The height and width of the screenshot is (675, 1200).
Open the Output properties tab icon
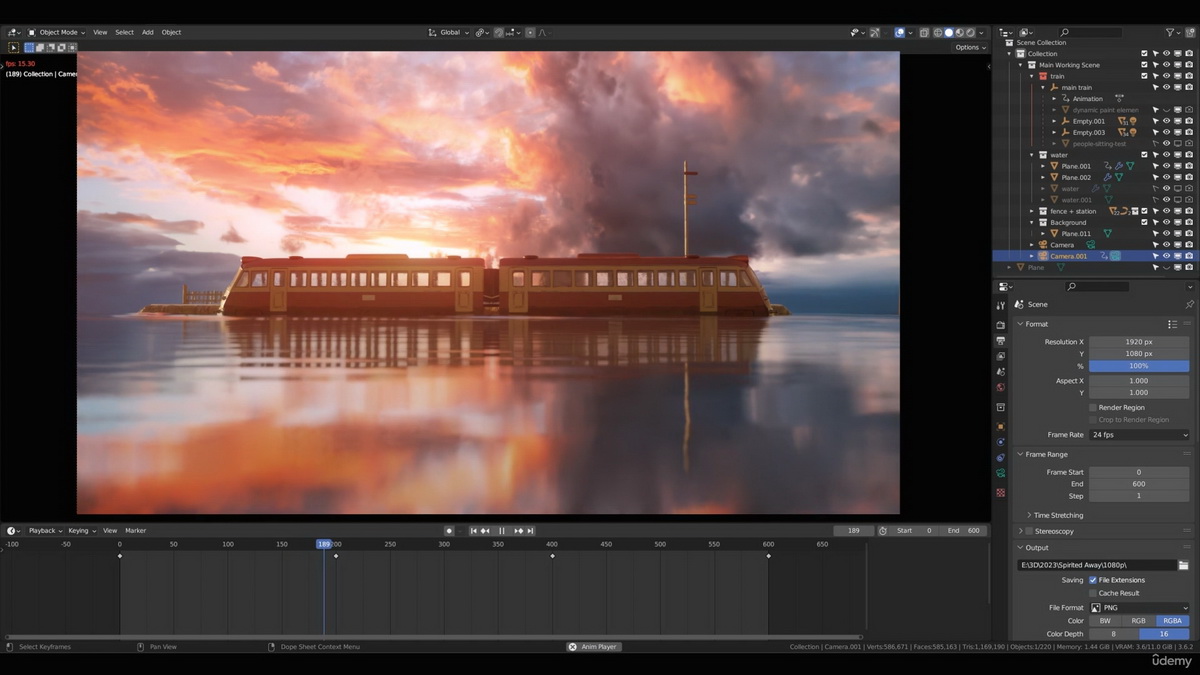pos(1000,341)
